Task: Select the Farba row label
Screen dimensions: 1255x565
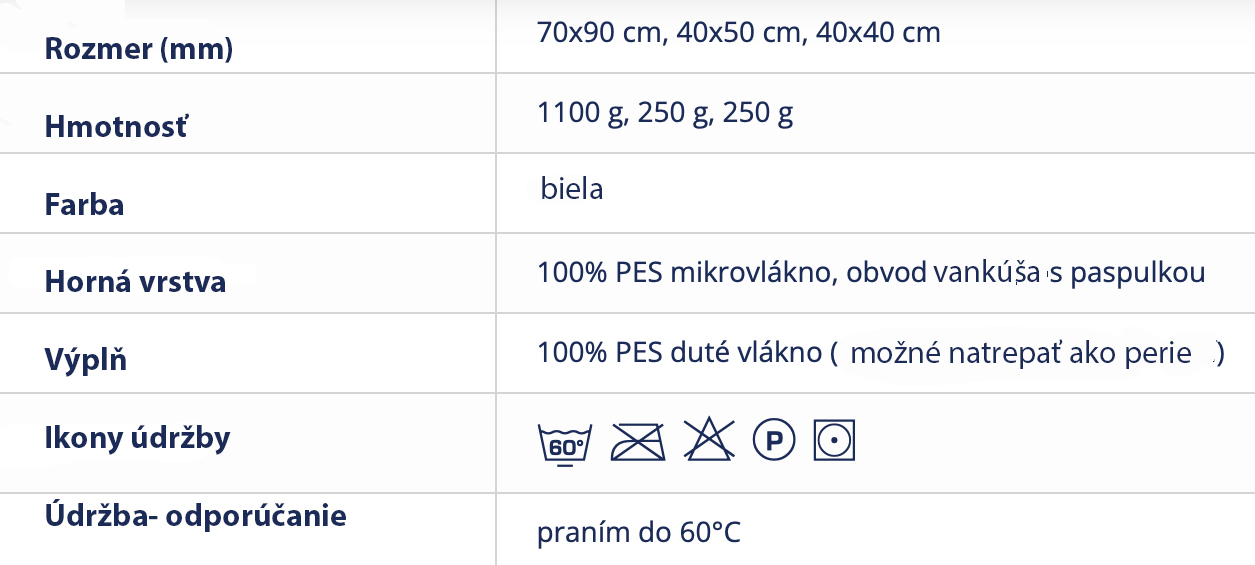Action: point(85,205)
